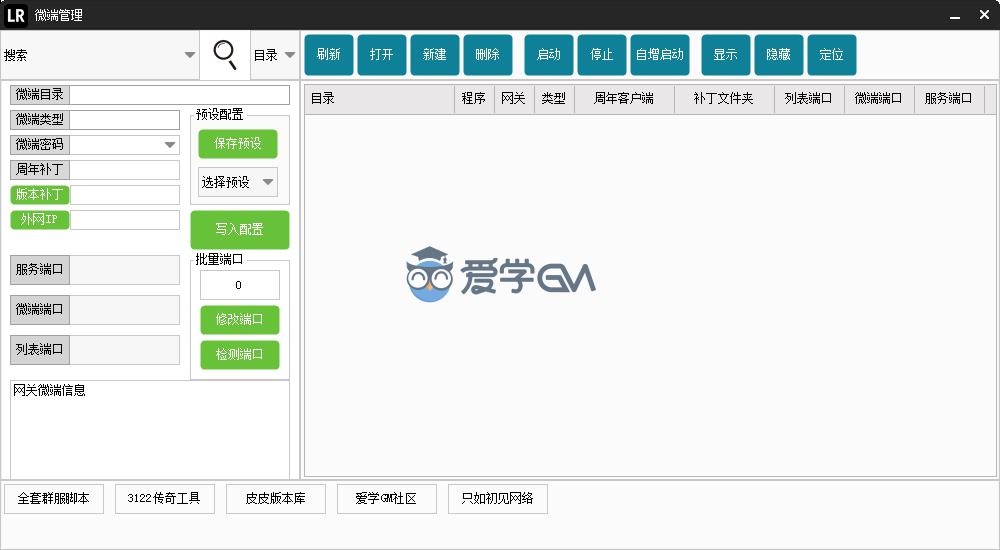Click the 周年补丁 label button
Screen dimensions: 1000x550
tap(40, 170)
